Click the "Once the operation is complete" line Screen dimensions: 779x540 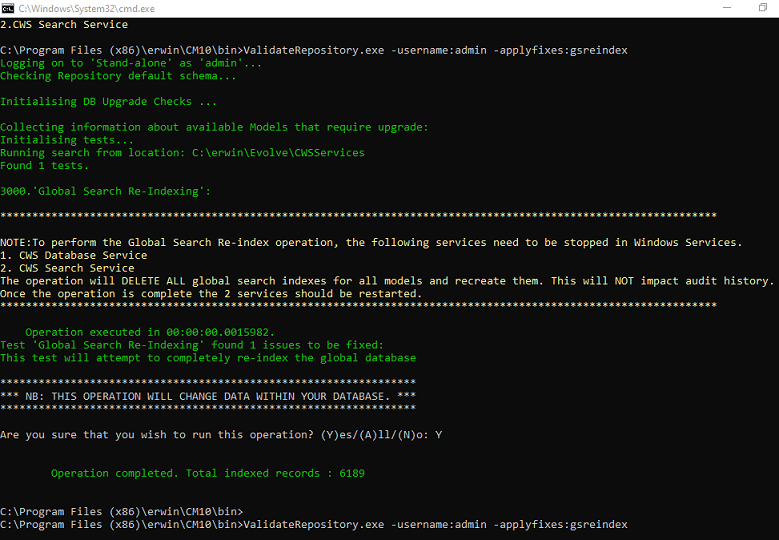[x=210, y=294]
